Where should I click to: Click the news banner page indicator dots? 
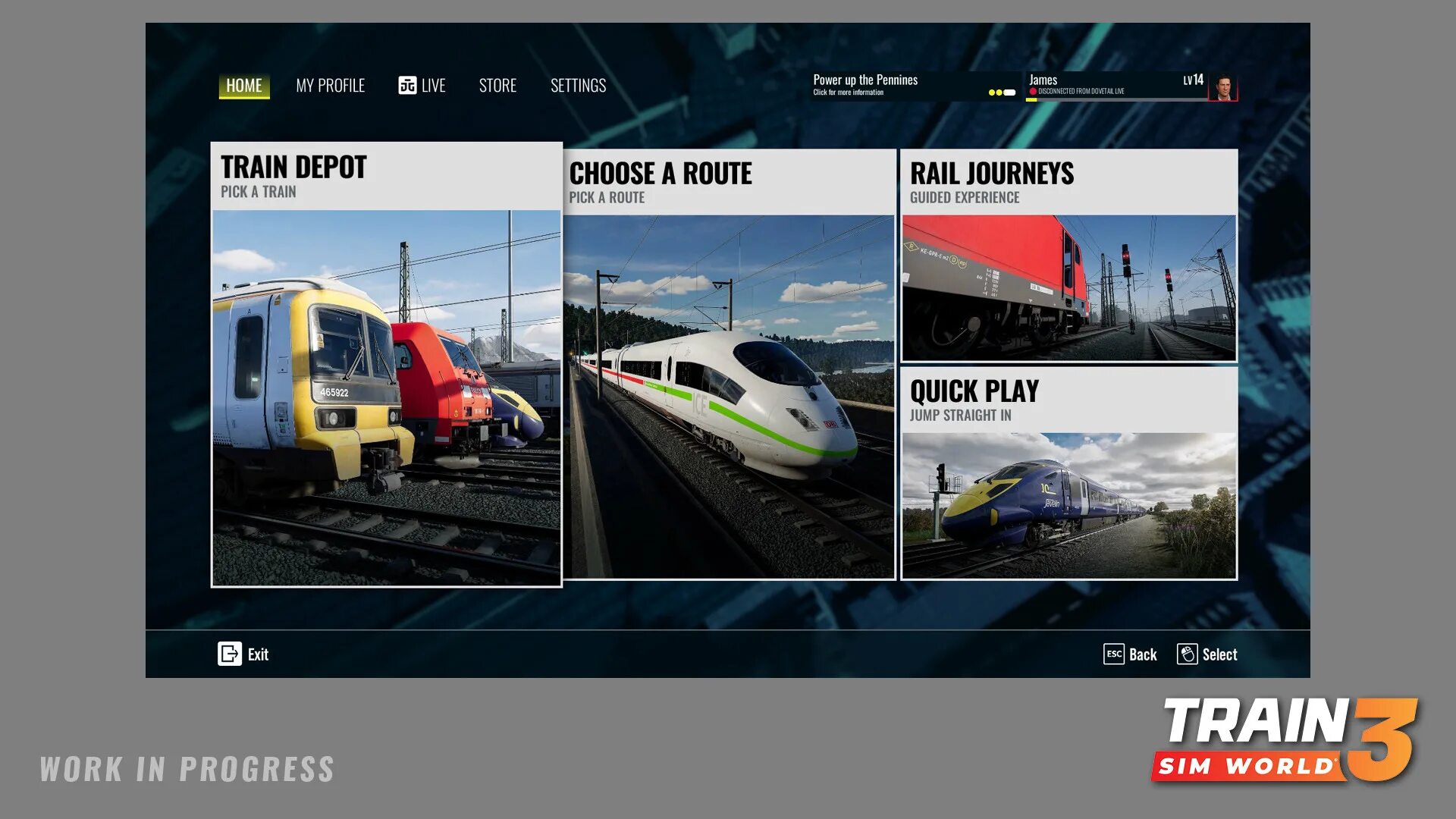pyautogui.click(x=1002, y=93)
